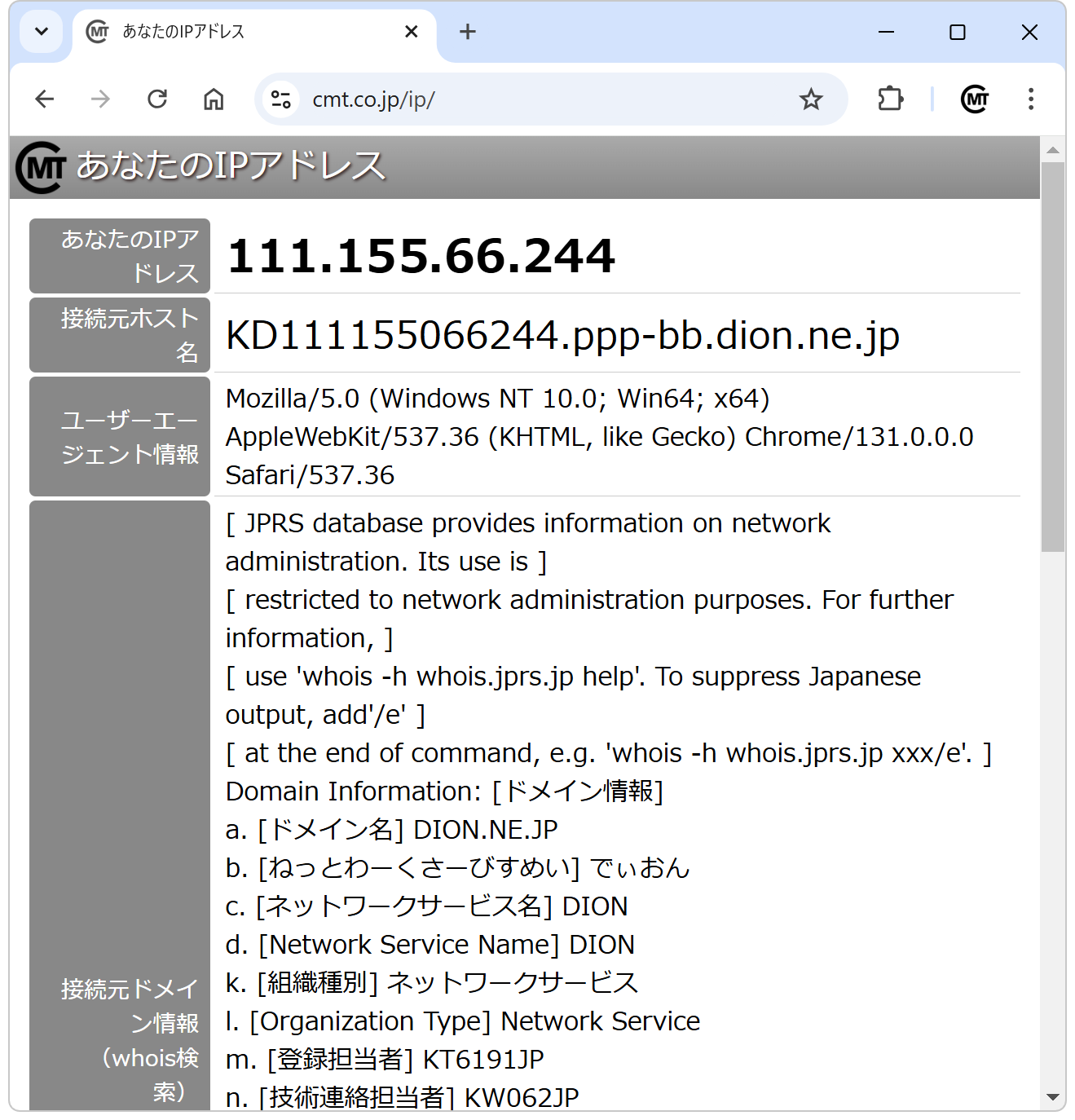This screenshot has width=1075, height=1120.
Task: Click the scroll down arrow on page scrollbar
Action: pyautogui.click(x=1053, y=1097)
